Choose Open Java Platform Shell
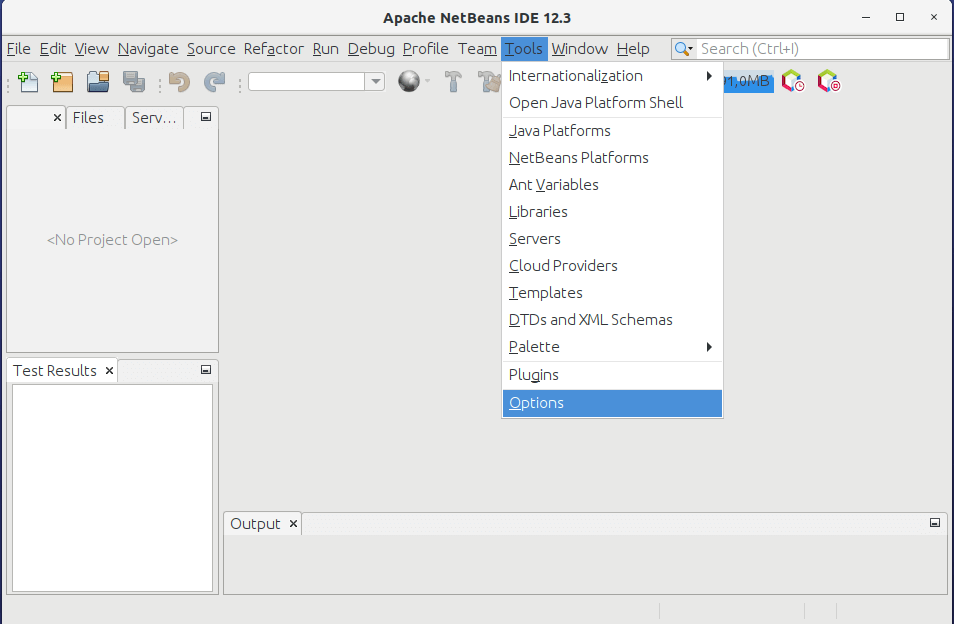 (612, 103)
